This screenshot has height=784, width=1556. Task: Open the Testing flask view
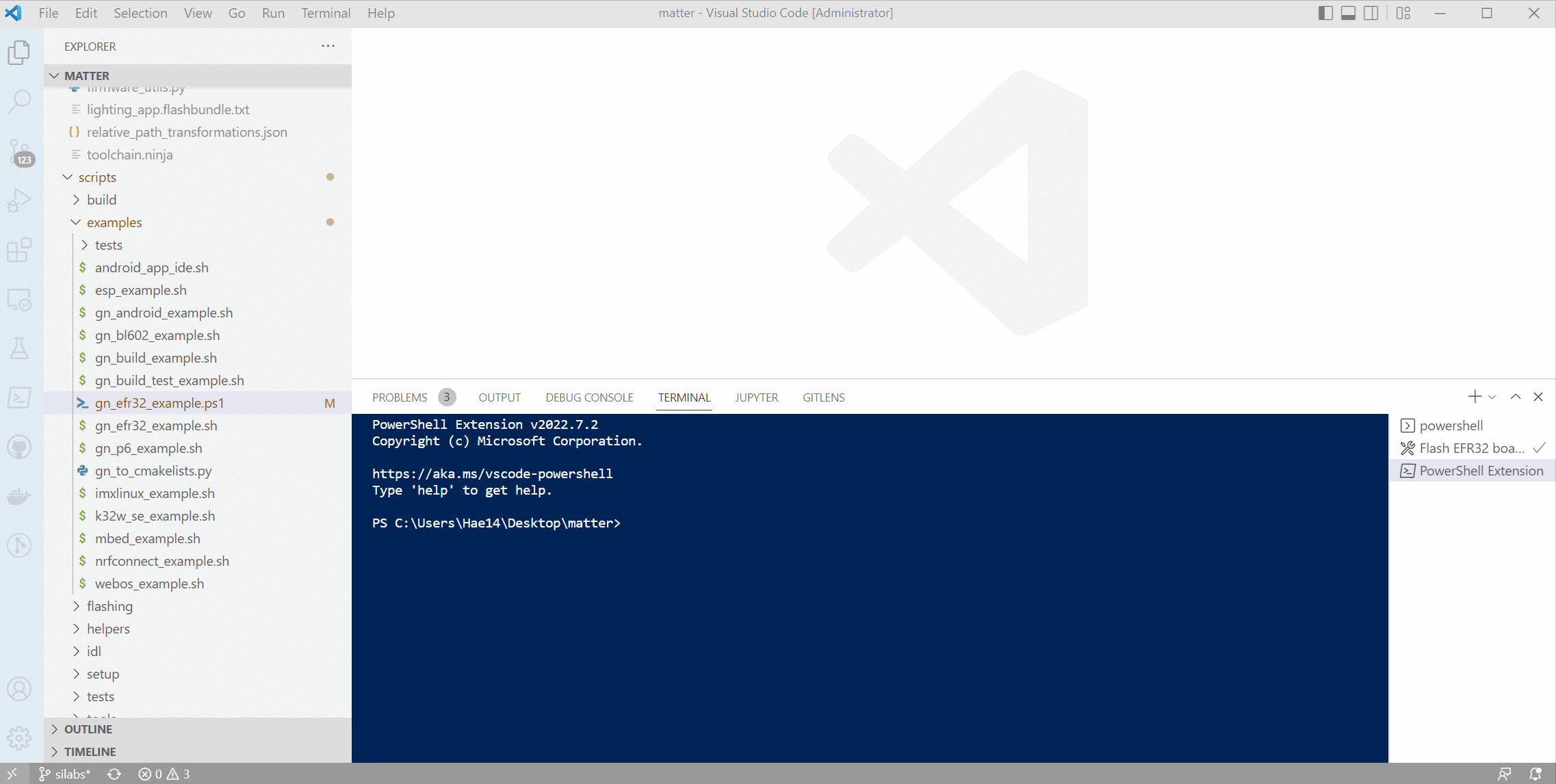(19, 348)
